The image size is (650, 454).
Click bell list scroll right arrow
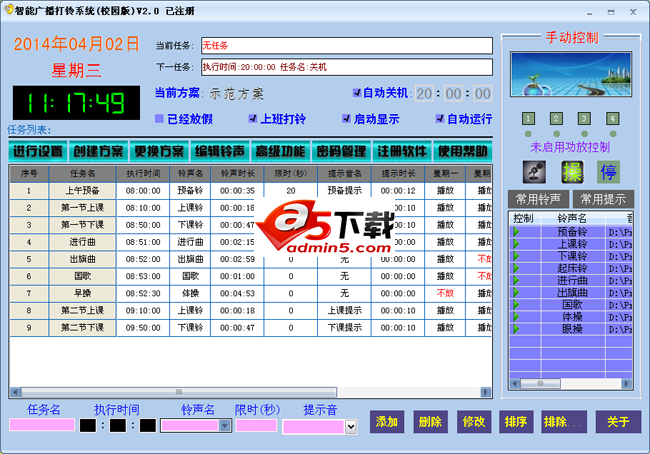[x=627, y=384]
